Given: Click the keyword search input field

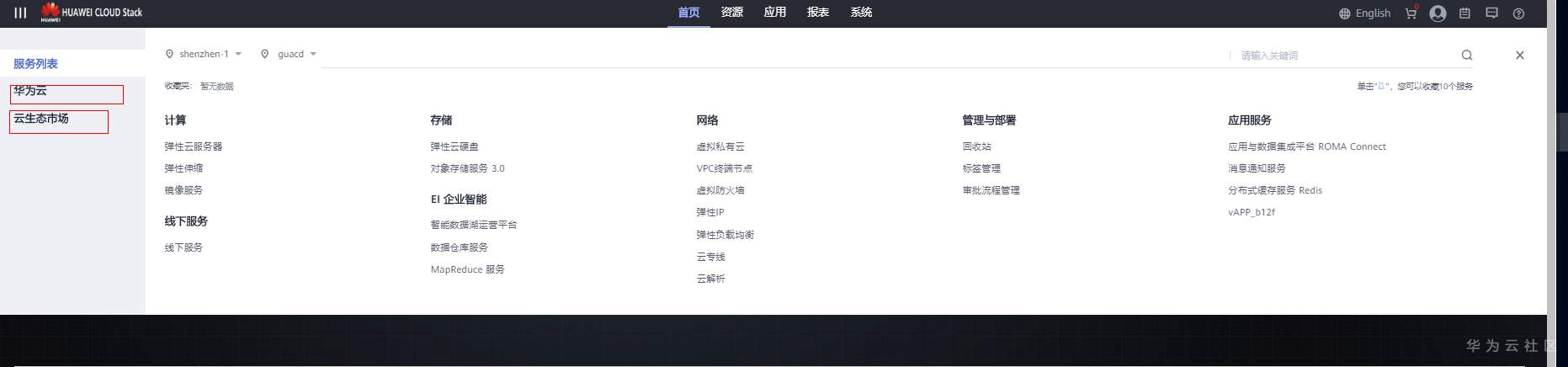Looking at the screenshot, I should pos(1347,56).
